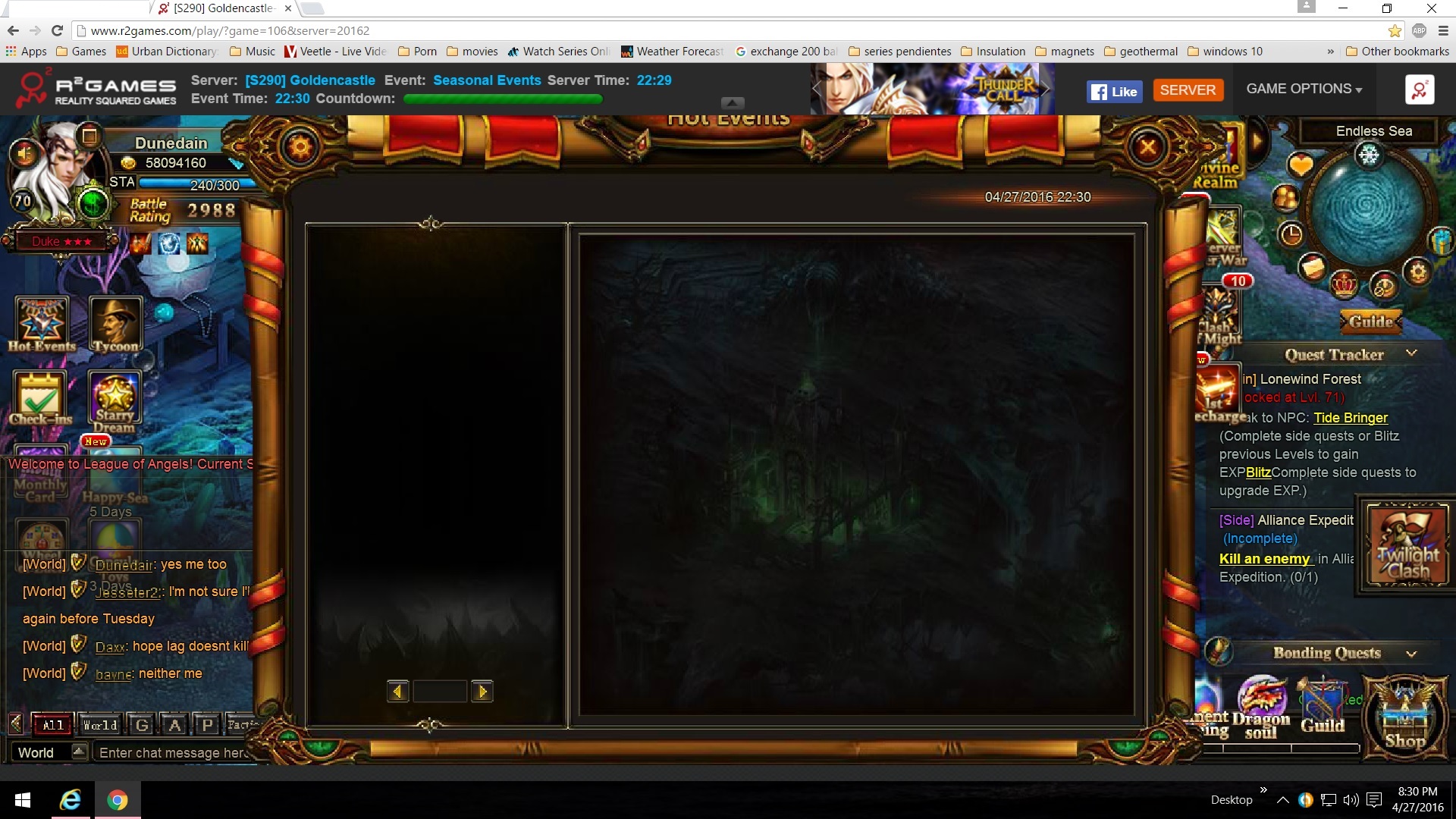This screenshot has width=1456, height=819.
Task: Click the Check-ins calendar icon
Action: pyautogui.click(x=40, y=397)
